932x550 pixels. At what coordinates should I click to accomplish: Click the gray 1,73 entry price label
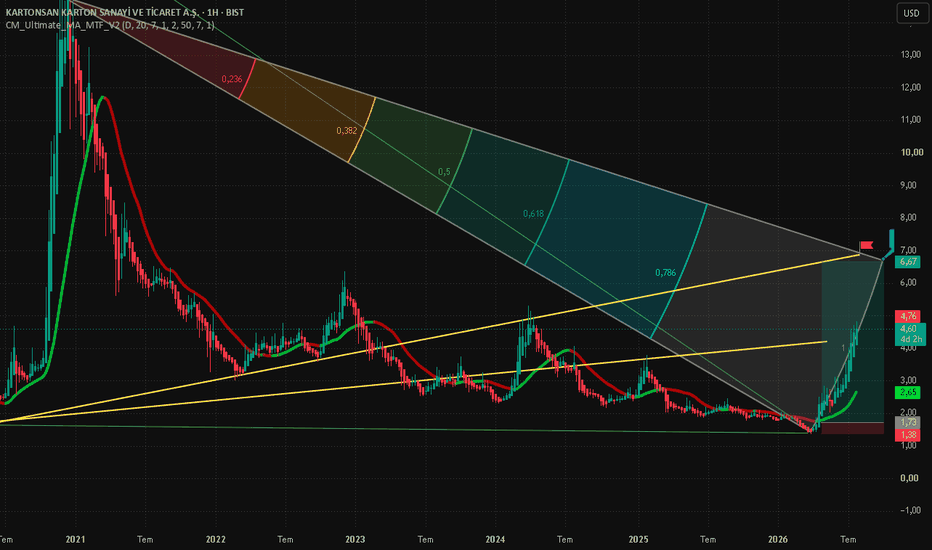pos(908,422)
